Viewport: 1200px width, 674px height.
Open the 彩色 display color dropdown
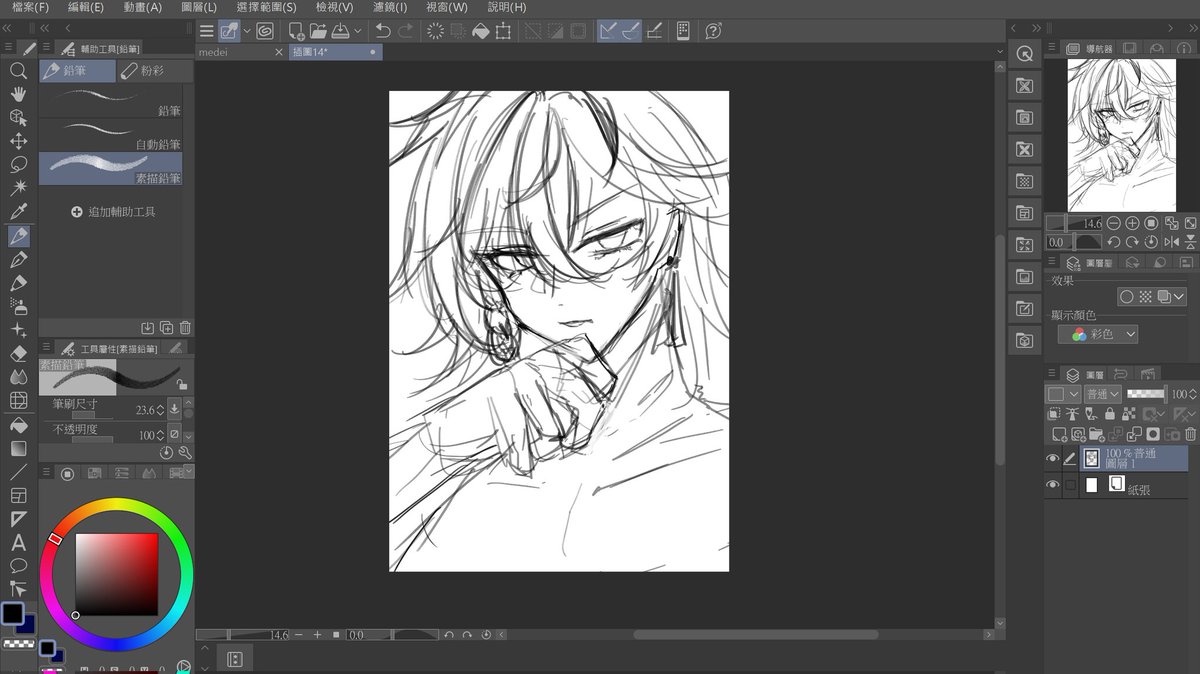pyautogui.click(x=1098, y=334)
